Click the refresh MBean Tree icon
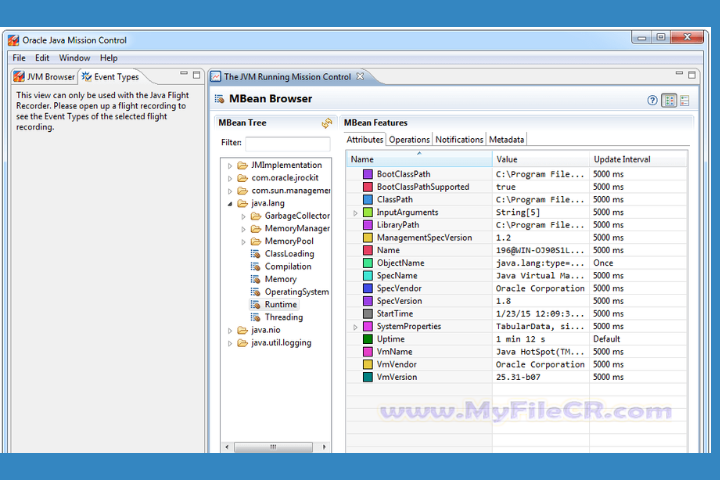Screen dimensions: 720x480 pyautogui.click(x=326, y=123)
